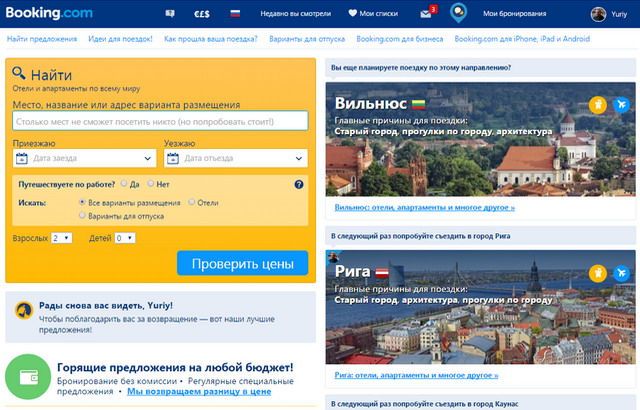Open Booking.com для iPhone, iPad и Android link

(522, 39)
